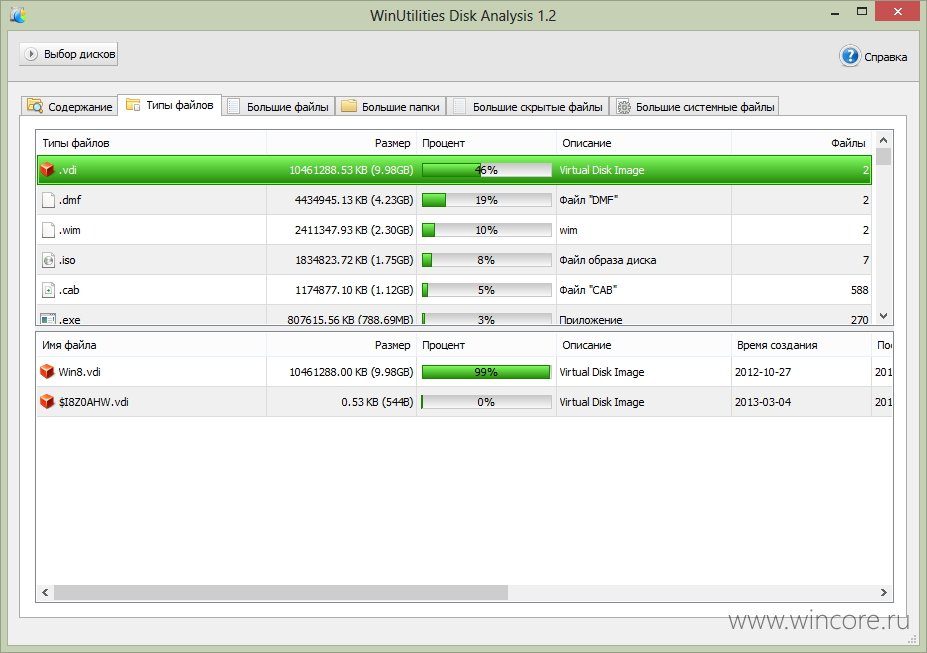
Task: Click the upper list scroll down arrow
Action: pos(883,316)
